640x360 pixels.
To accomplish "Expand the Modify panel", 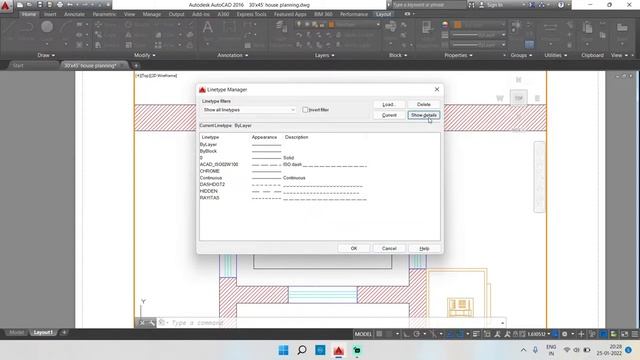I will coord(144,55).
